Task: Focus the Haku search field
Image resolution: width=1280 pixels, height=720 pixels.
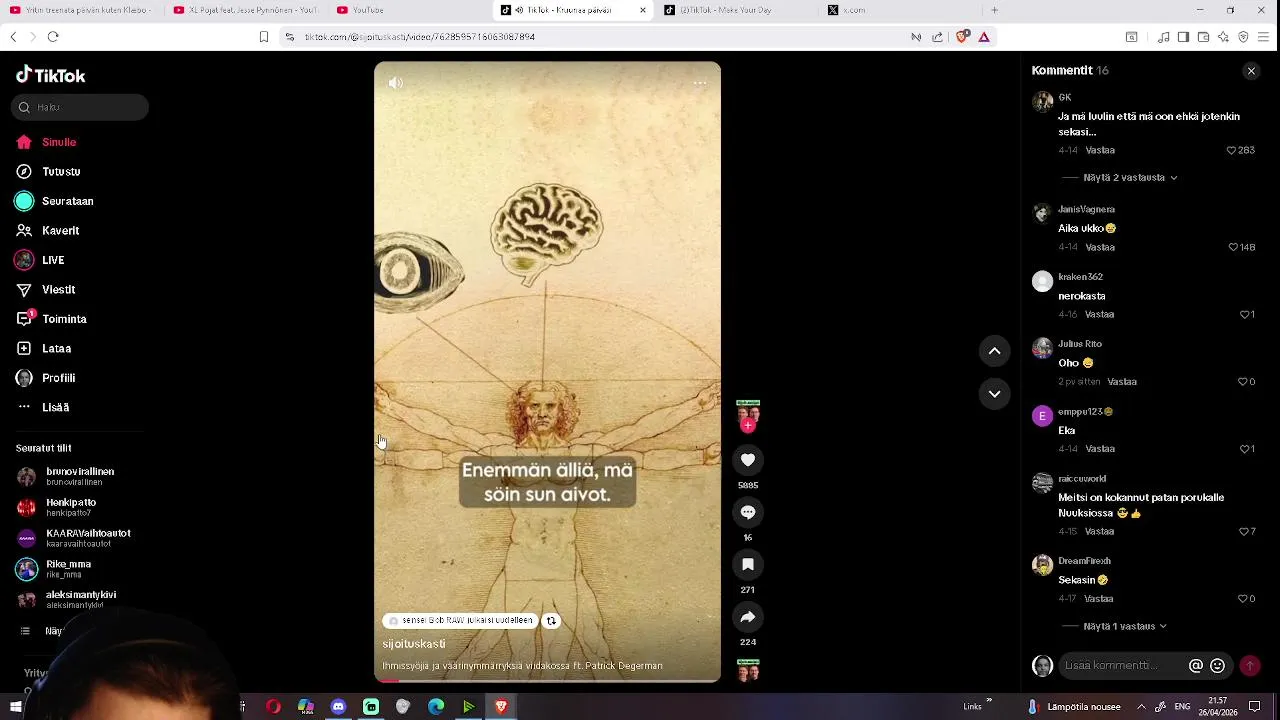Action: (80, 107)
